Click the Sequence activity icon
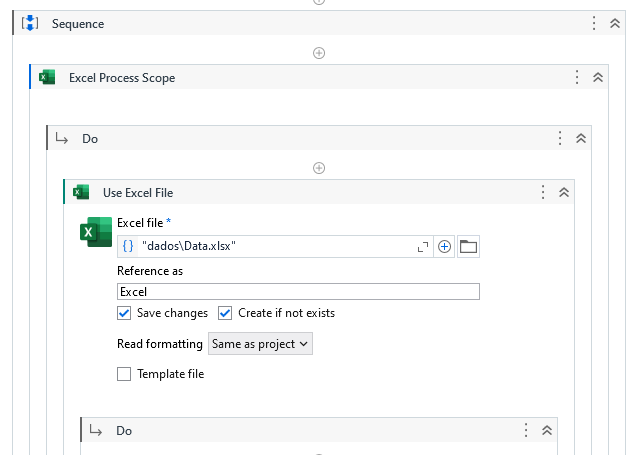The height and width of the screenshot is (455, 630). (30, 23)
